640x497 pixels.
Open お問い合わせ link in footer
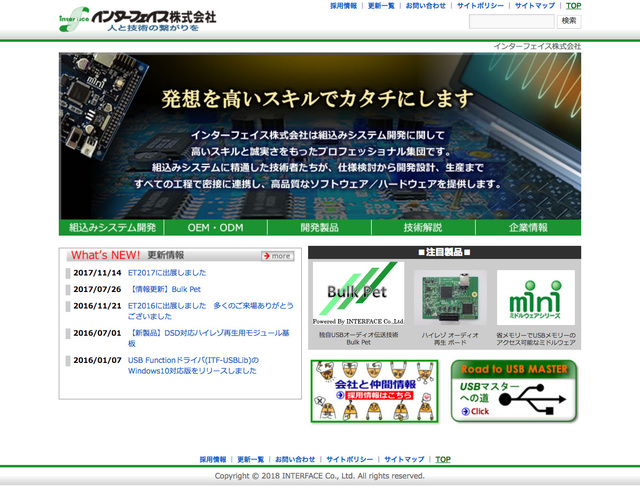[x=295, y=459]
